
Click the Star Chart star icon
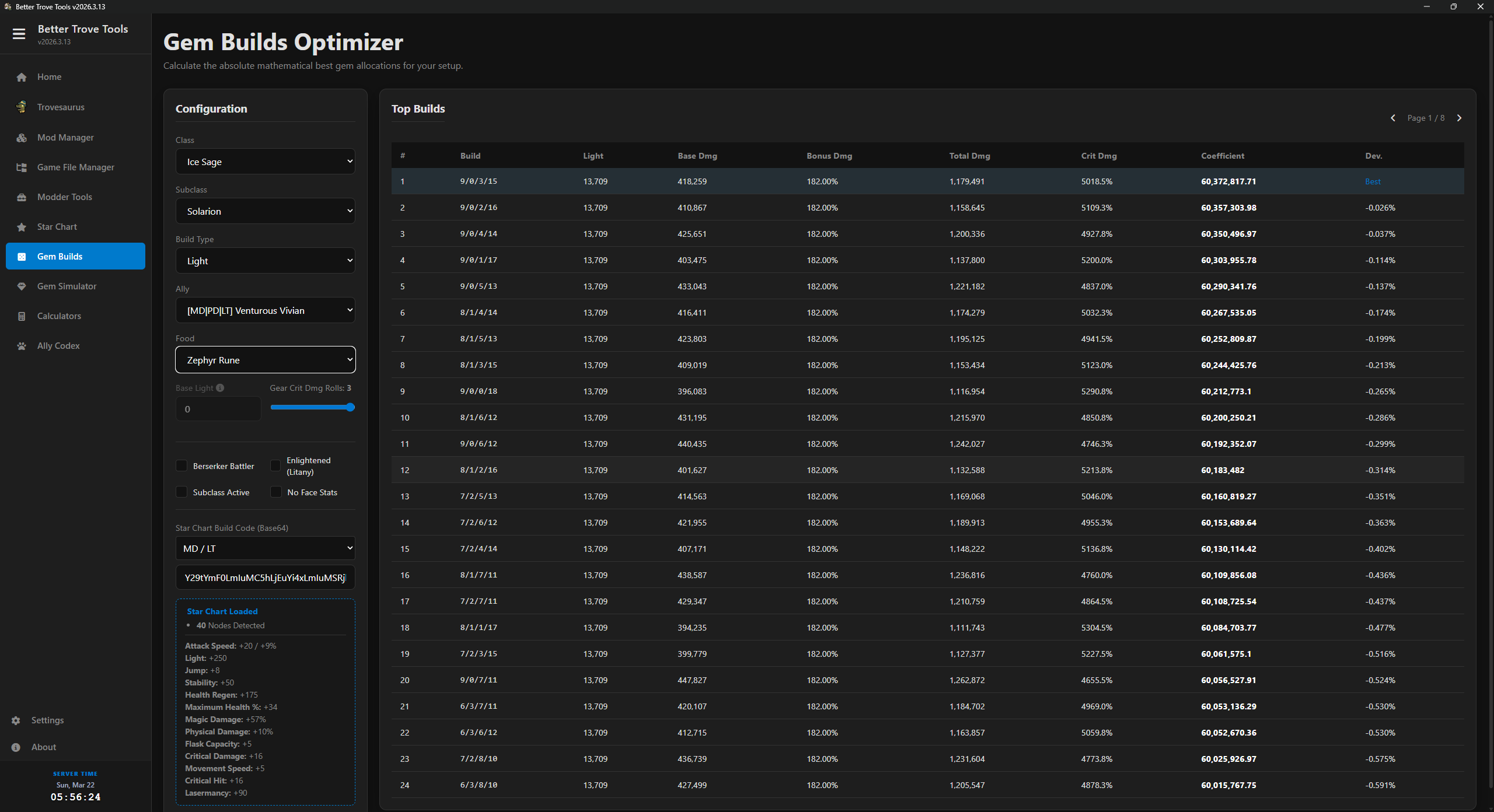22,227
